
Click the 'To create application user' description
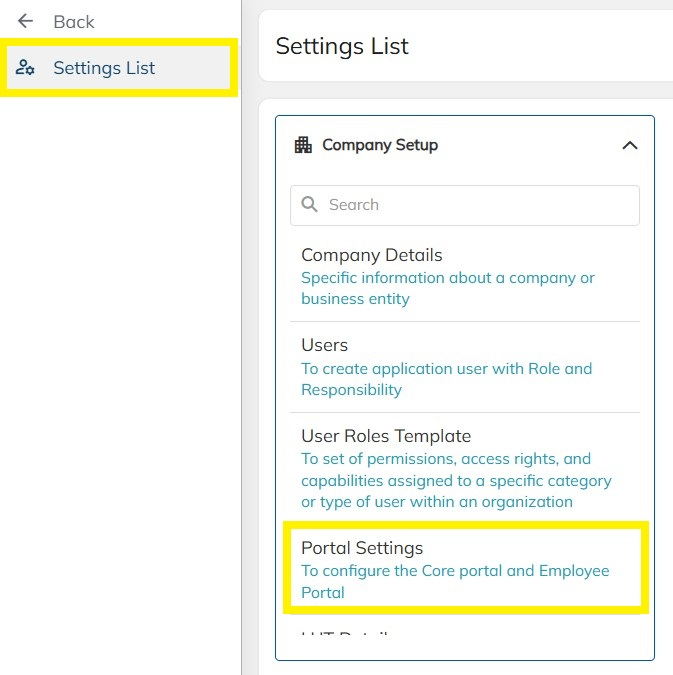coord(446,379)
